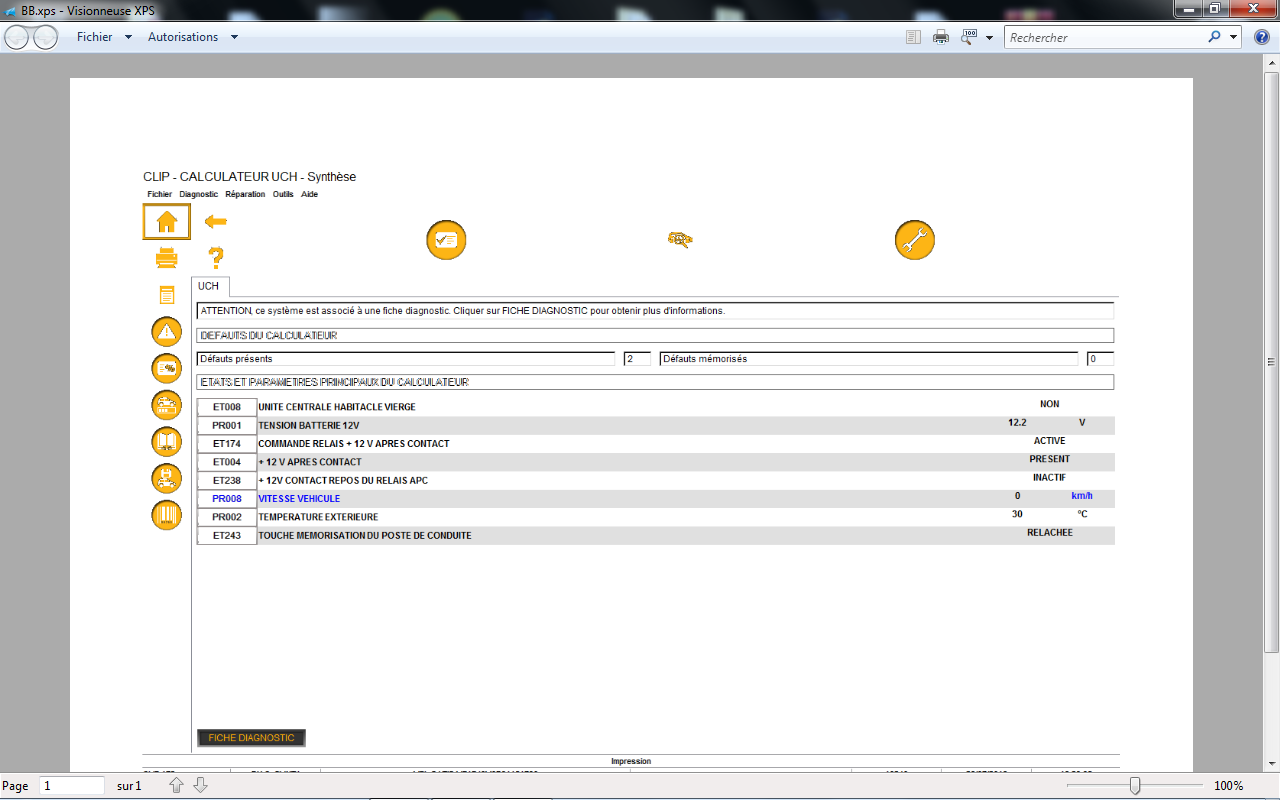Open the zoom options dropdown arrow

(989, 38)
